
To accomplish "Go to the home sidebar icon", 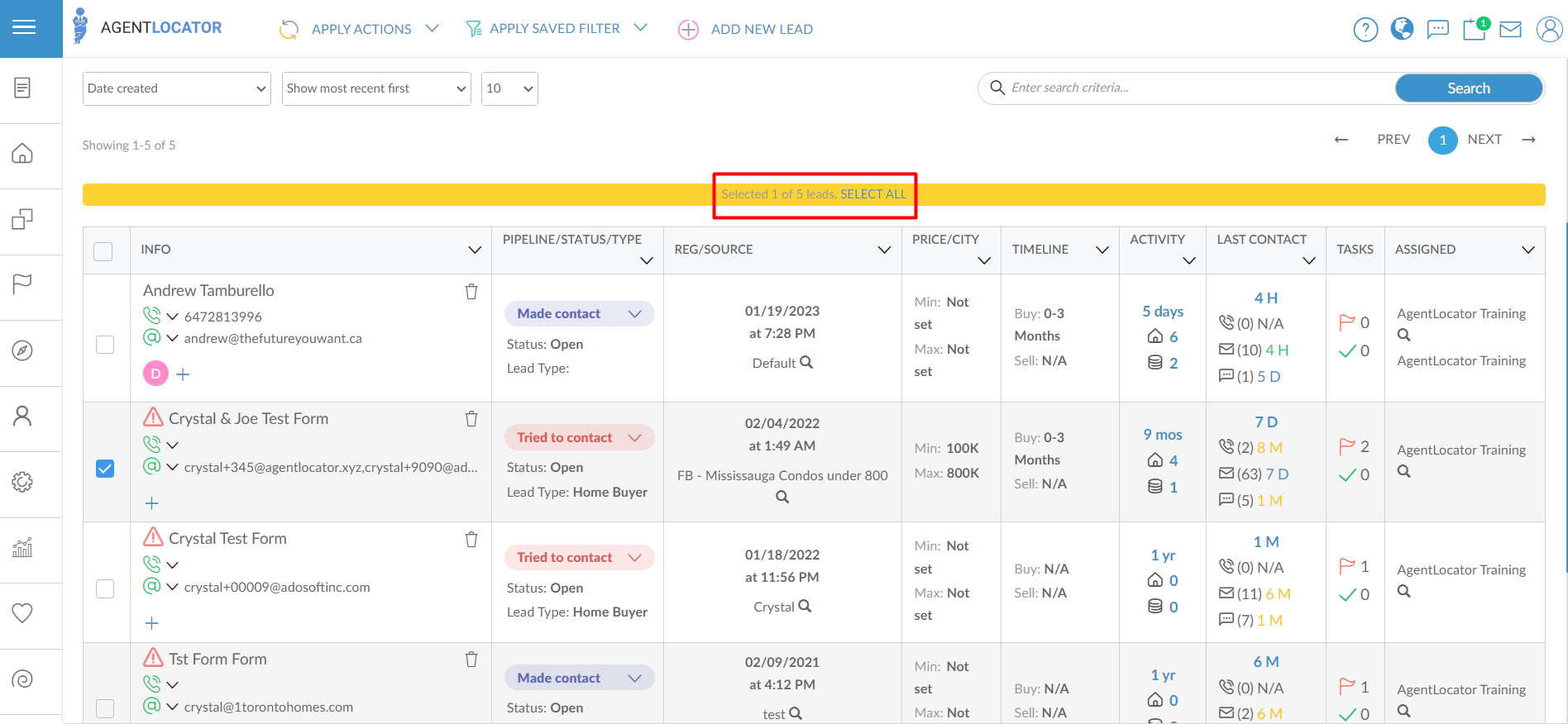I will 23,154.
